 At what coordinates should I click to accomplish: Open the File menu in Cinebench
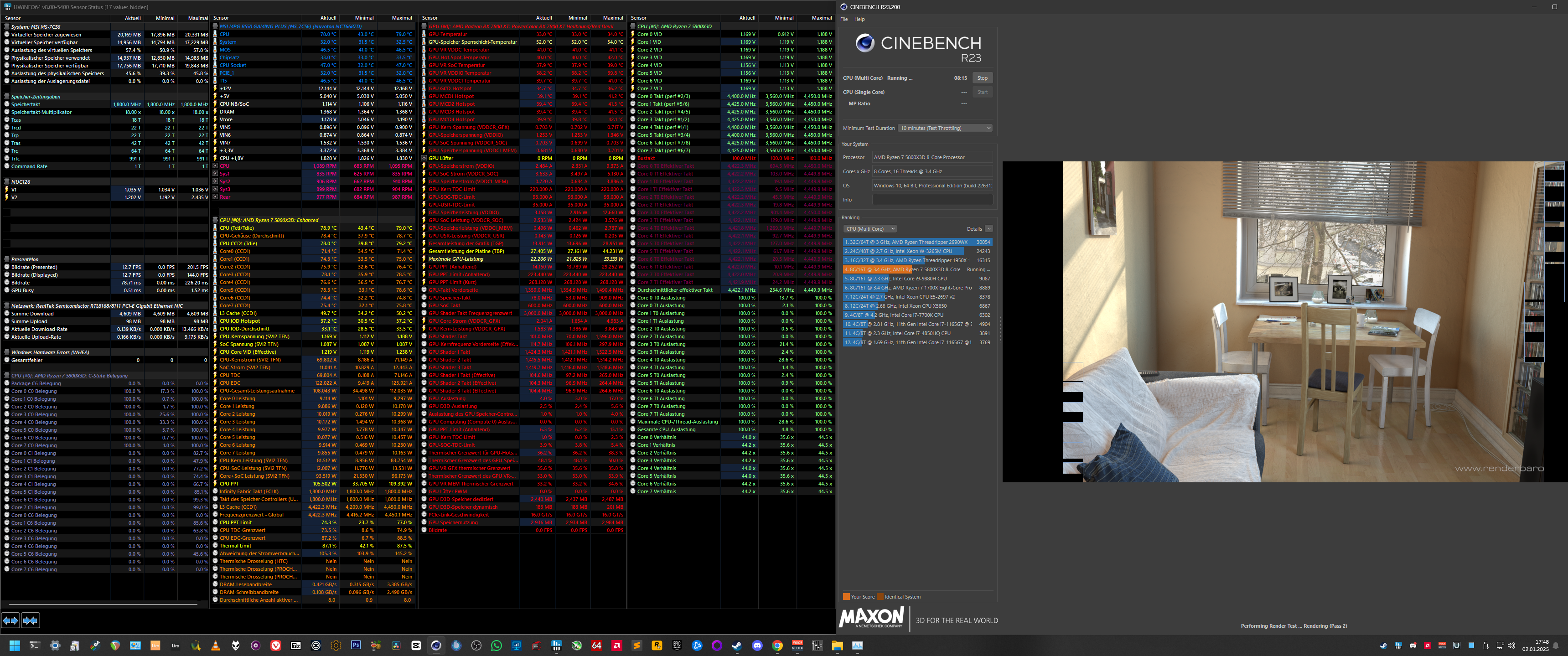pos(844,20)
